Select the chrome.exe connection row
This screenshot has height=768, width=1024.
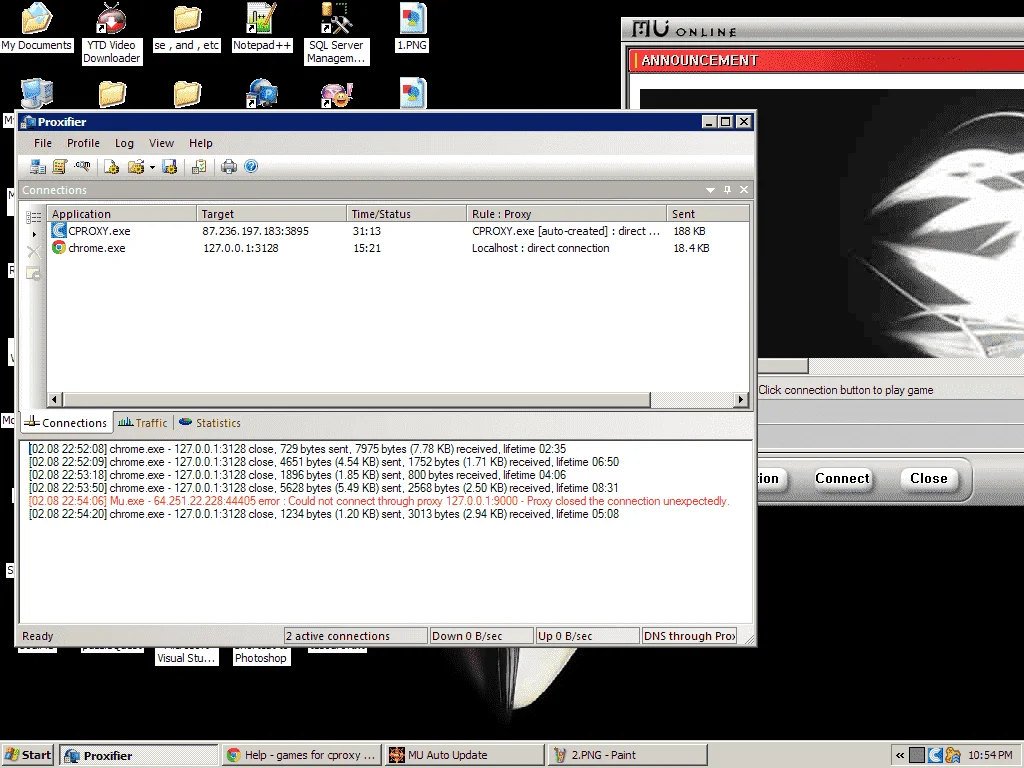[398, 248]
